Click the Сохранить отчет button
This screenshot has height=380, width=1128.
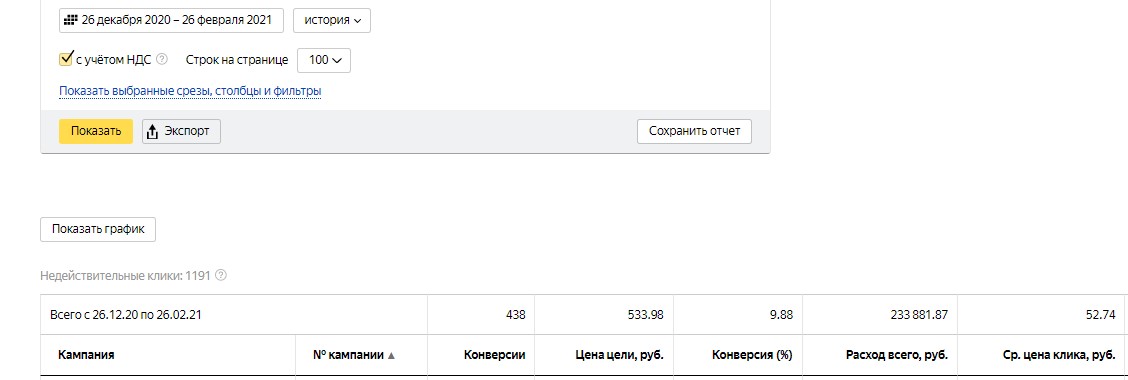(694, 132)
